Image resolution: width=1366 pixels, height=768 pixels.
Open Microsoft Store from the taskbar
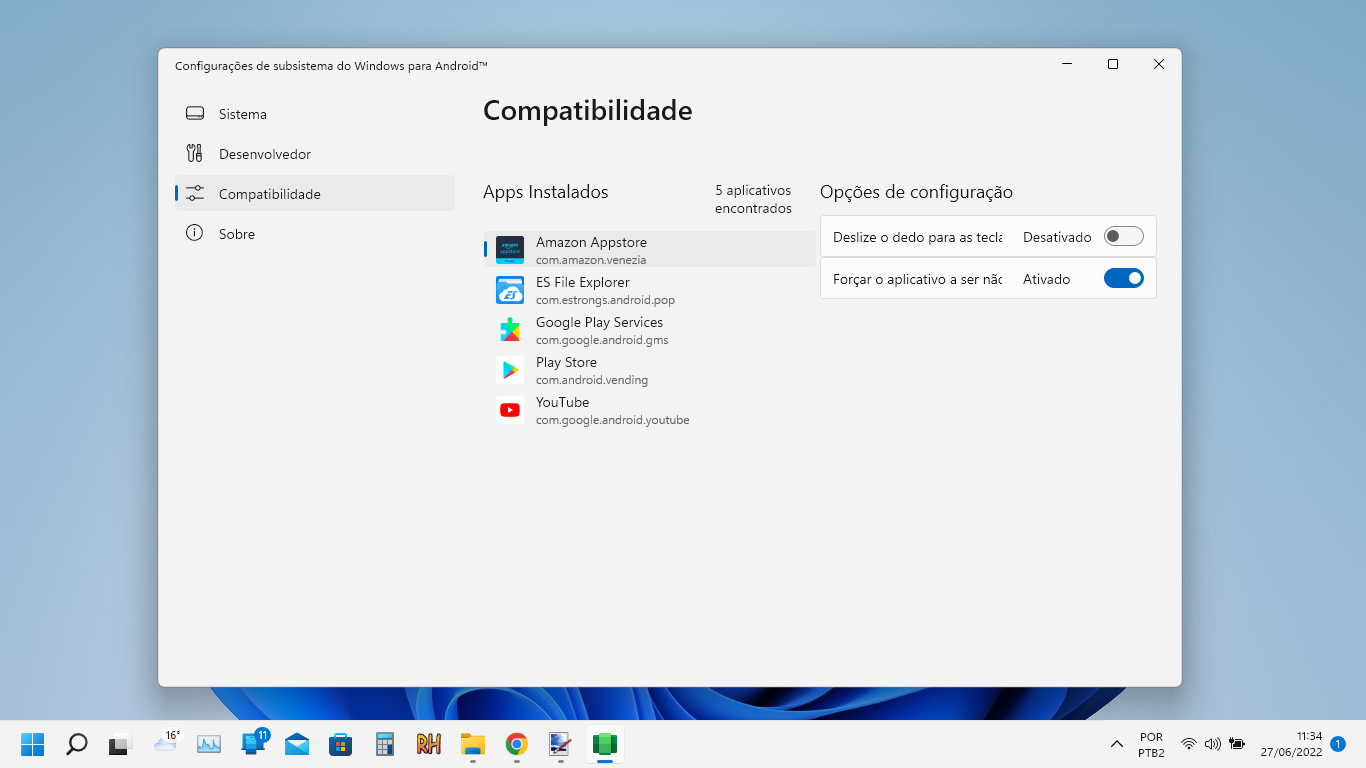341,744
